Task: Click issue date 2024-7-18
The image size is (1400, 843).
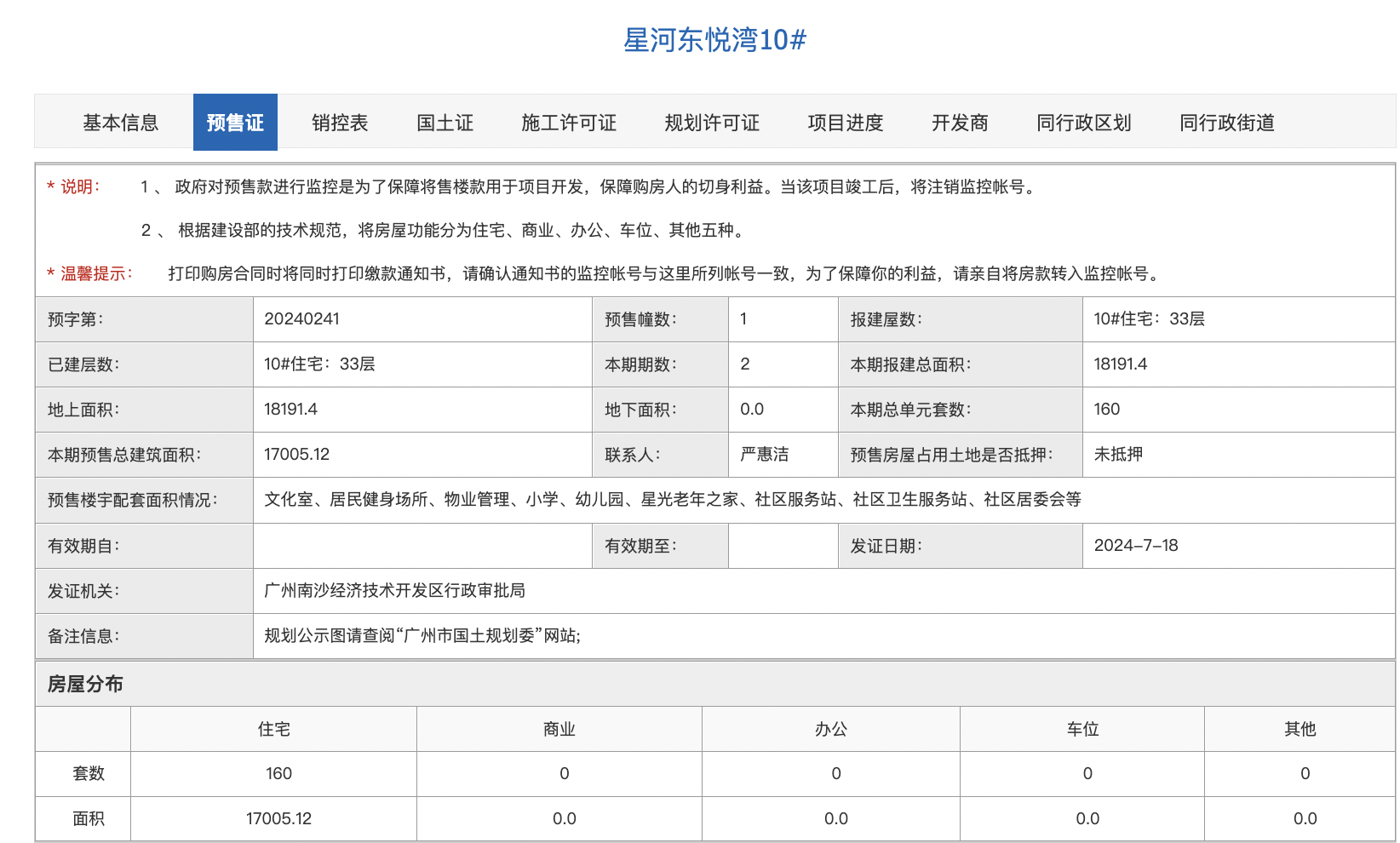Action: pos(1136,545)
